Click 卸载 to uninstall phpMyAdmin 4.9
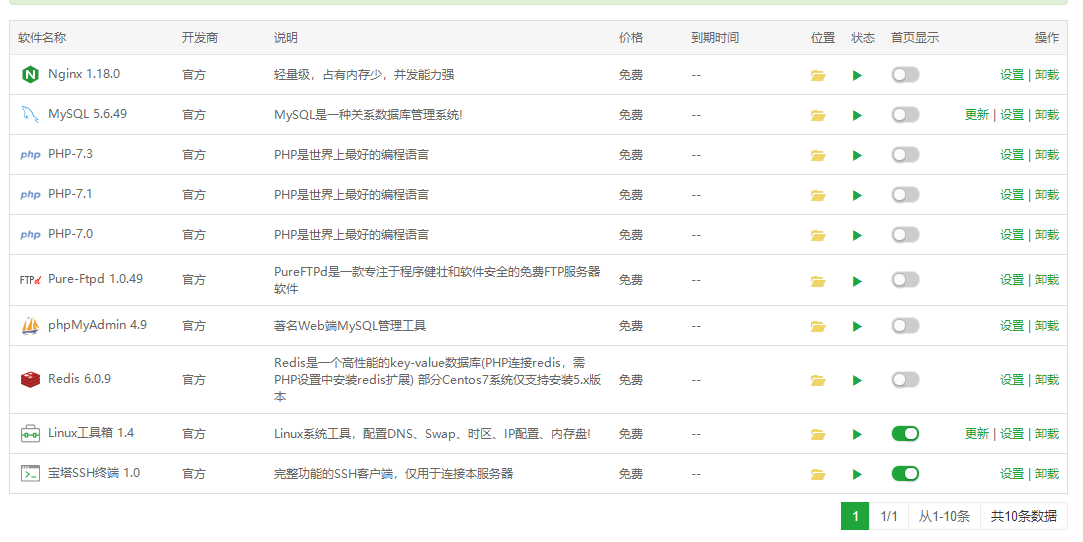 [1047, 325]
